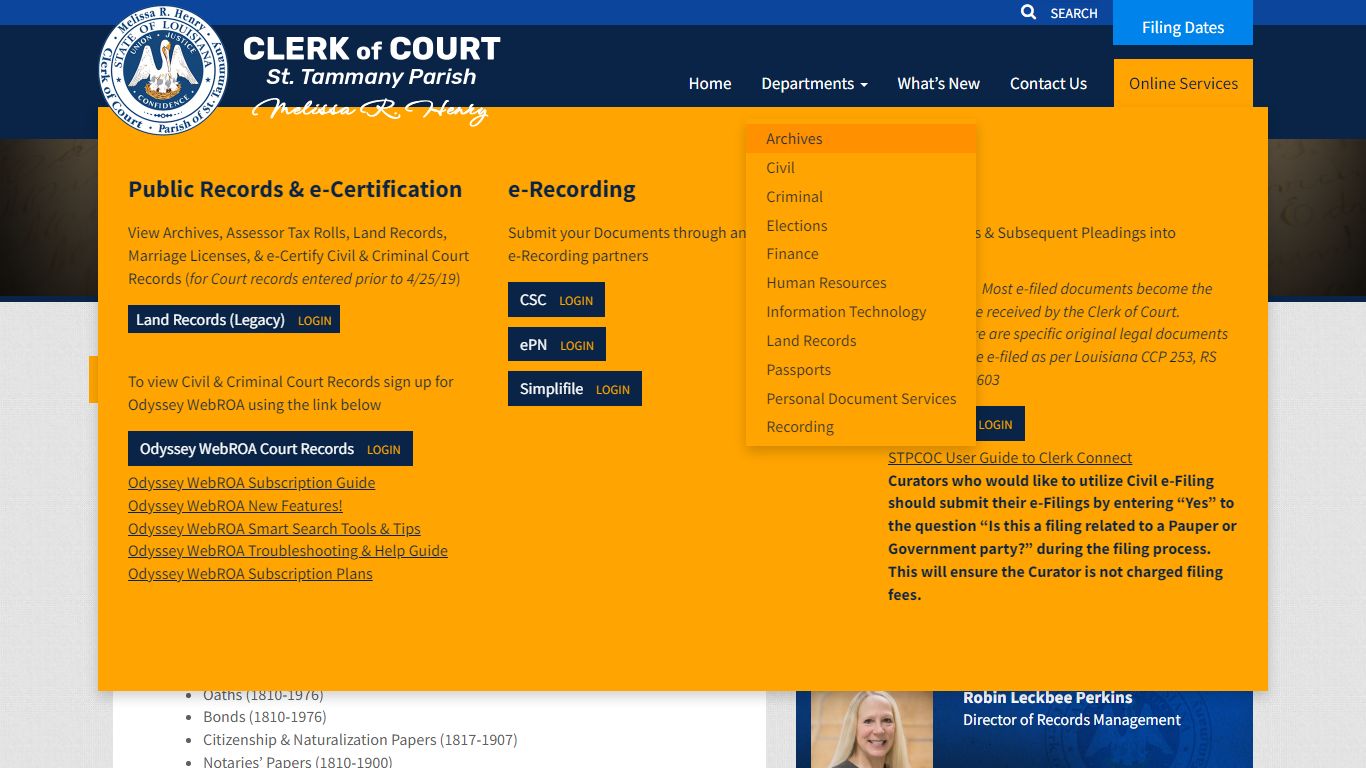
Task: Choose Criminal from Departments menu
Action: 861,197
